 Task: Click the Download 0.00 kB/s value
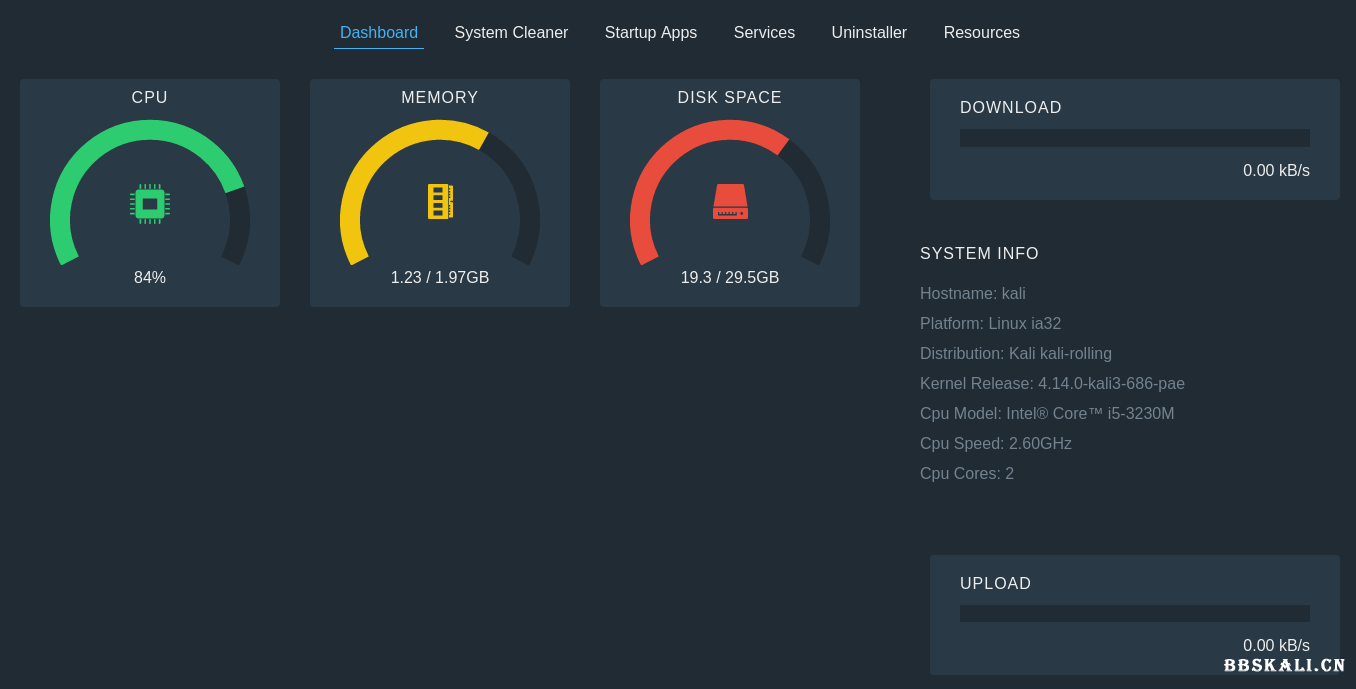(x=1275, y=171)
